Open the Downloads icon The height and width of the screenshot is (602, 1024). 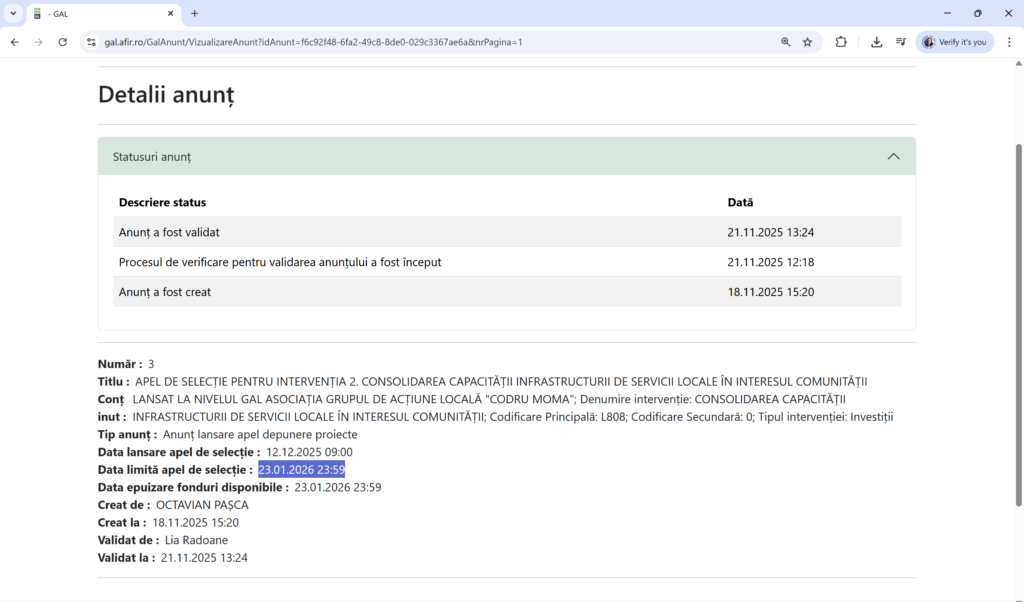tap(876, 42)
